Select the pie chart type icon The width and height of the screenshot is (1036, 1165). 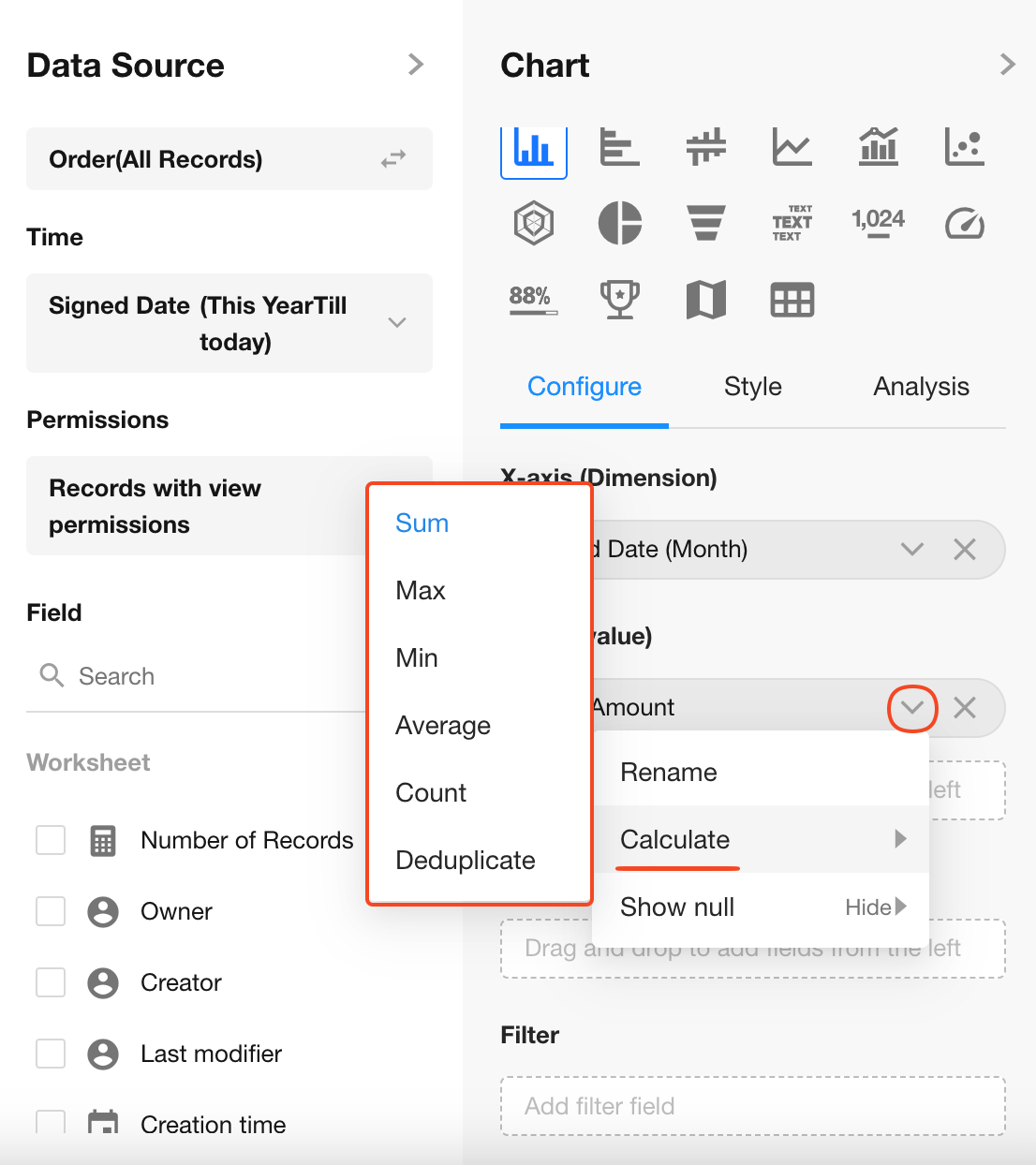point(619,224)
